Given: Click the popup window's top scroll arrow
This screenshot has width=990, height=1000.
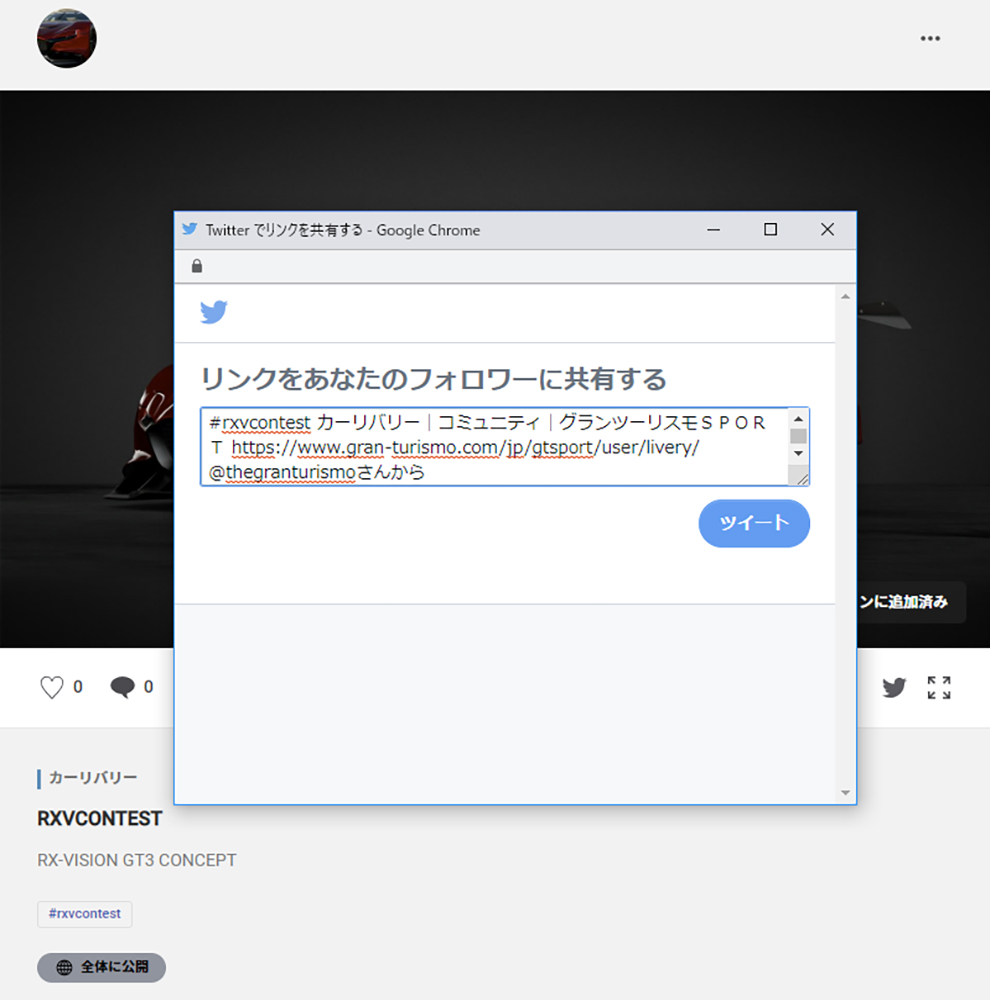Looking at the screenshot, I should pyautogui.click(x=846, y=296).
